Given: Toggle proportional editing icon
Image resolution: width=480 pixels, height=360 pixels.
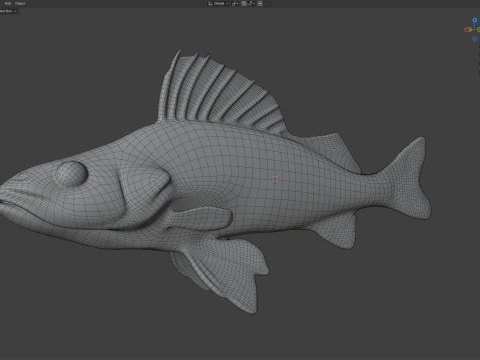Looking at the screenshot, I should tap(260, 3).
